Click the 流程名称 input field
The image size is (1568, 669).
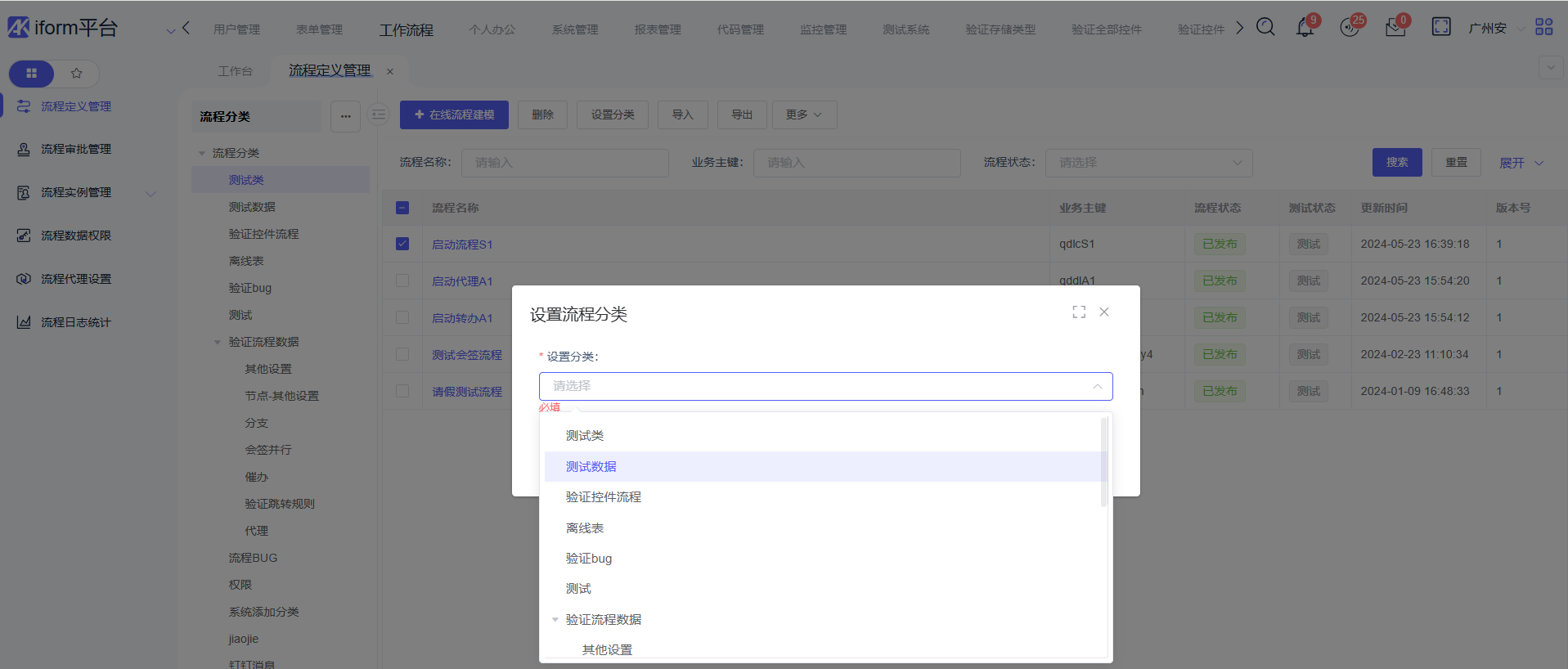coord(564,163)
